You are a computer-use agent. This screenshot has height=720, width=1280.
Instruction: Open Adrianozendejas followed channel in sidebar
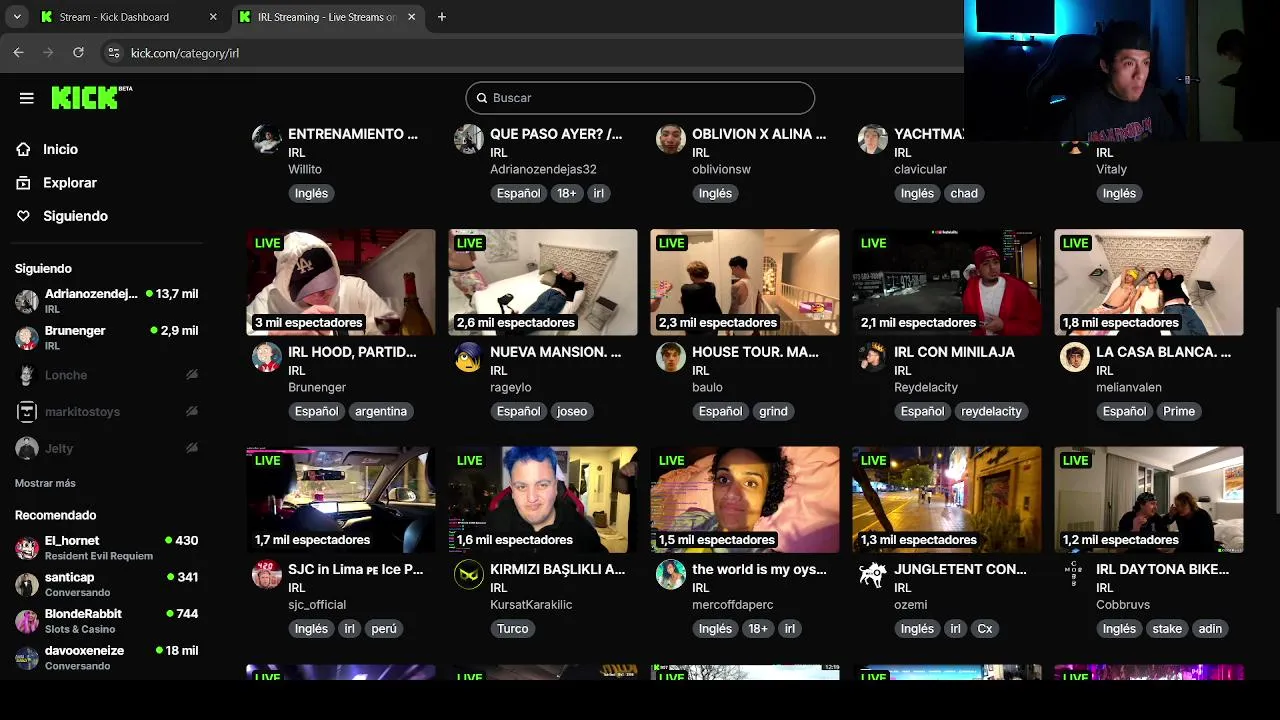tap(106, 301)
